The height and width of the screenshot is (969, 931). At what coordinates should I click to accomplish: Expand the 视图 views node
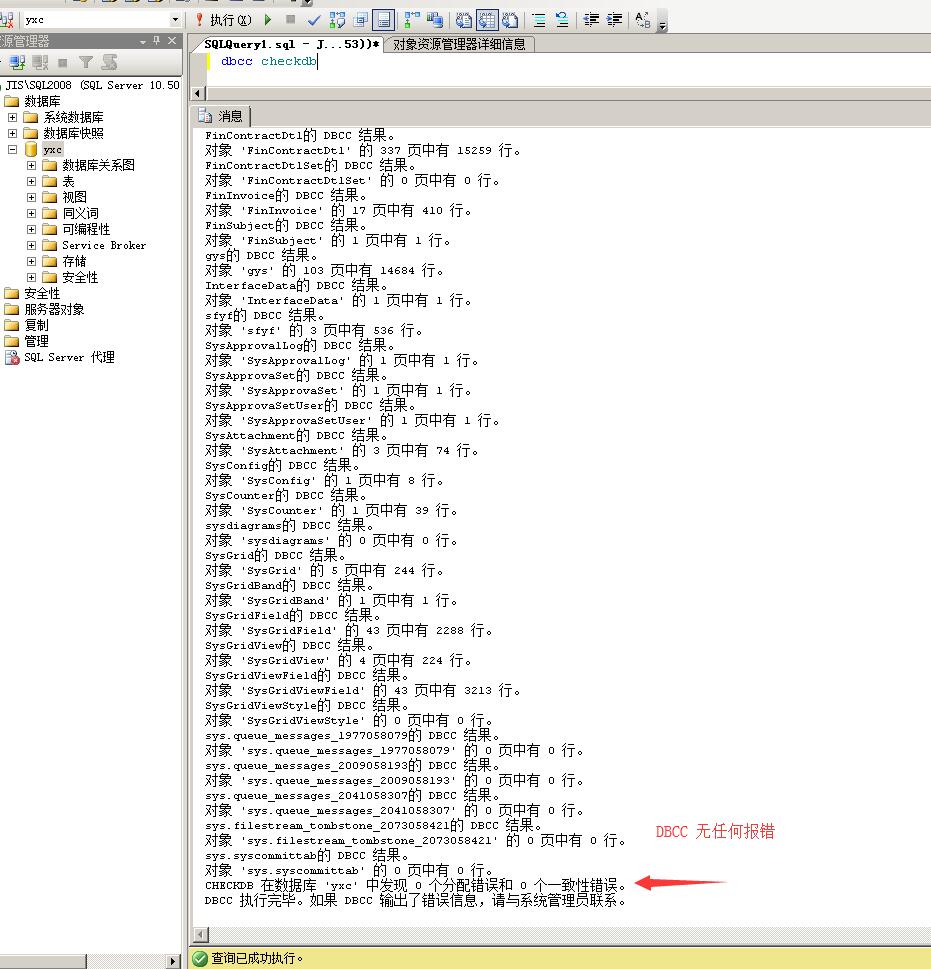pos(32,197)
